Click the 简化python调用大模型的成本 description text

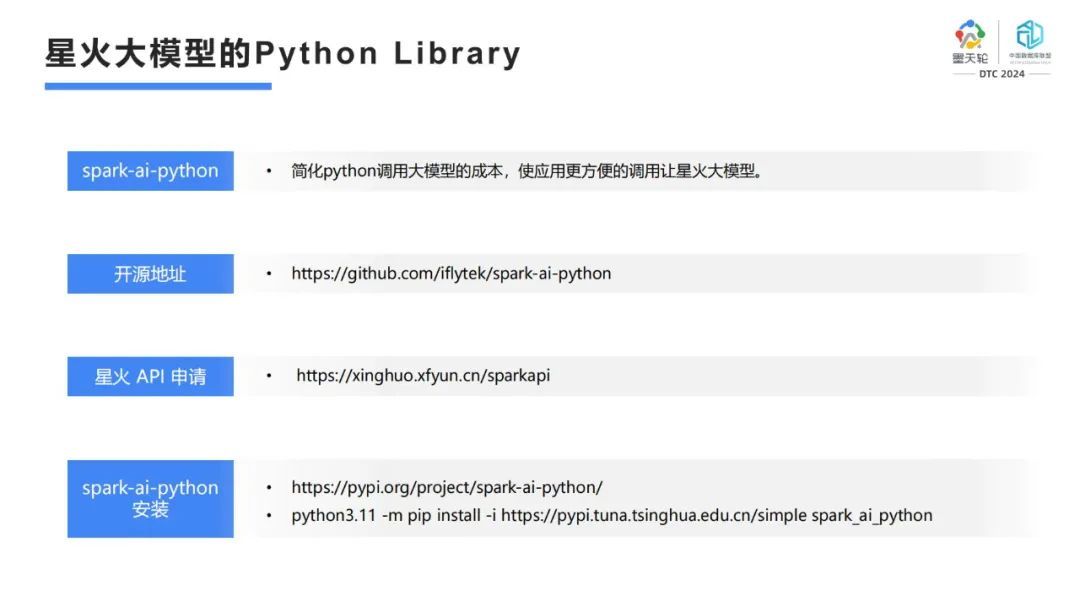[527, 171]
